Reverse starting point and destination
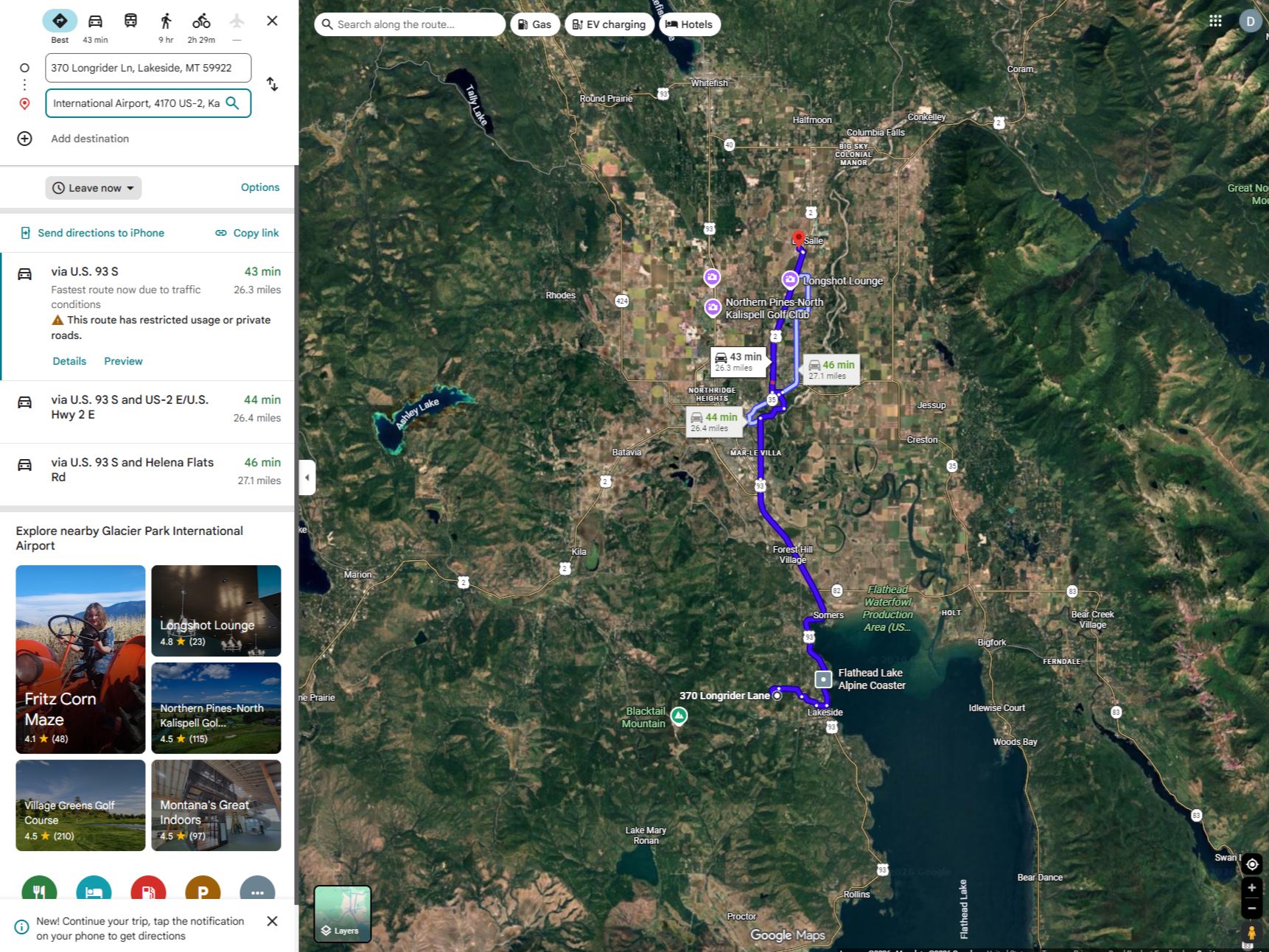Image resolution: width=1269 pixels, height=952 pixels. pyautogui.click(x=272, y=84)
